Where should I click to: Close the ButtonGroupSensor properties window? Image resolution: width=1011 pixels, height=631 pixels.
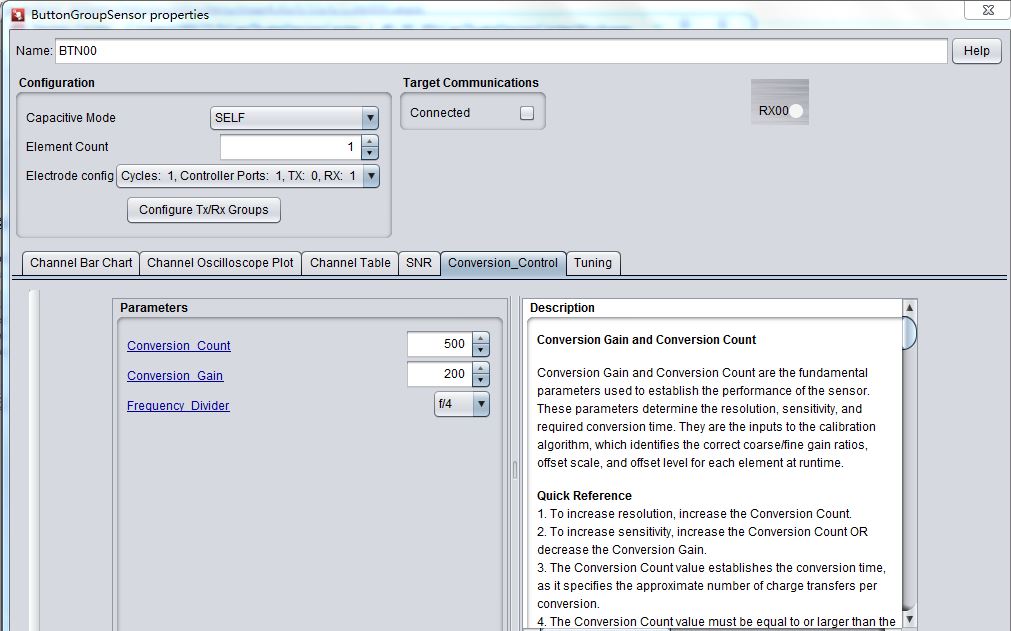(988, 10)
